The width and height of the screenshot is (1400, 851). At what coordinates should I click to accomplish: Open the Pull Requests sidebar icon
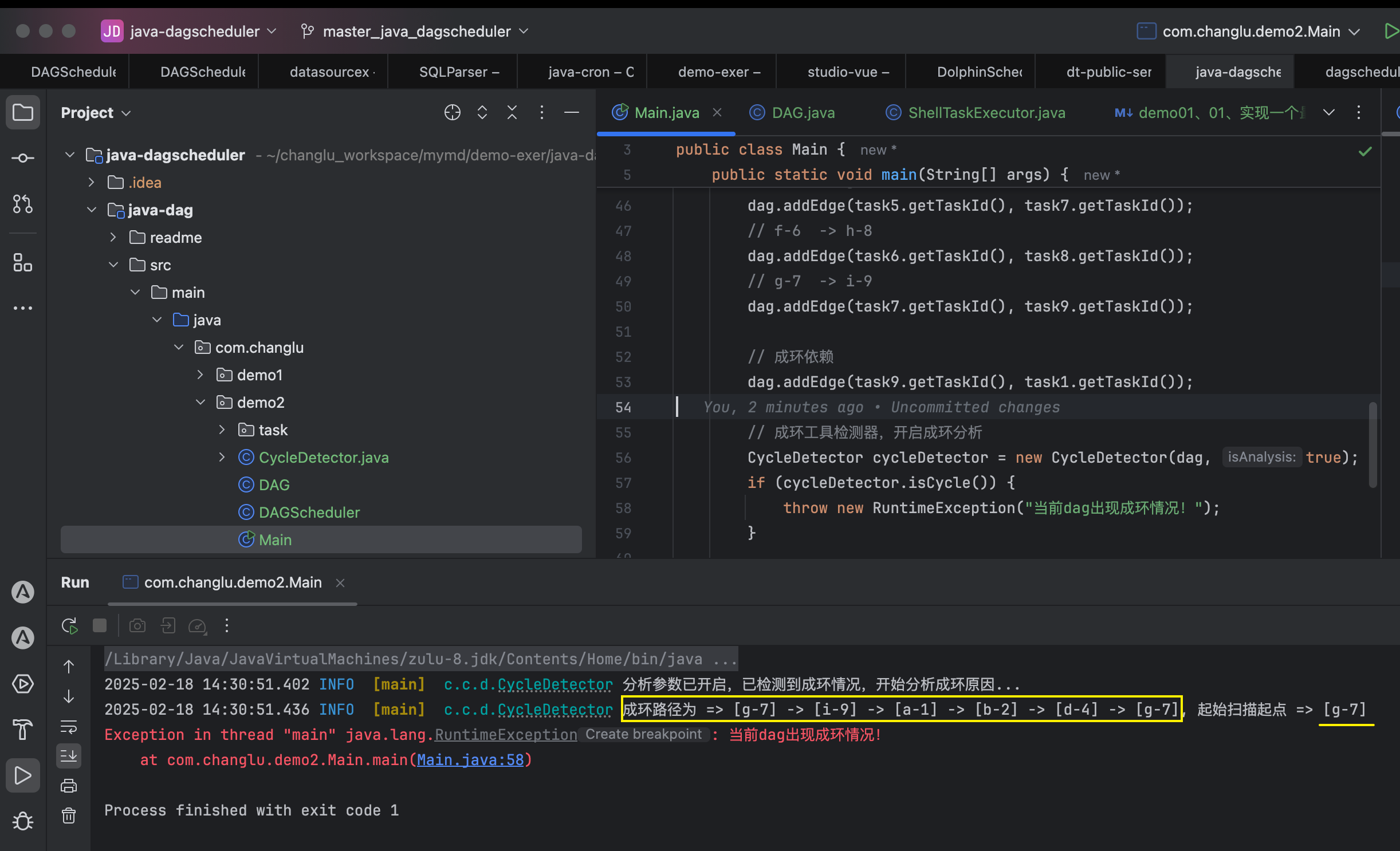[x=23, y=204]
